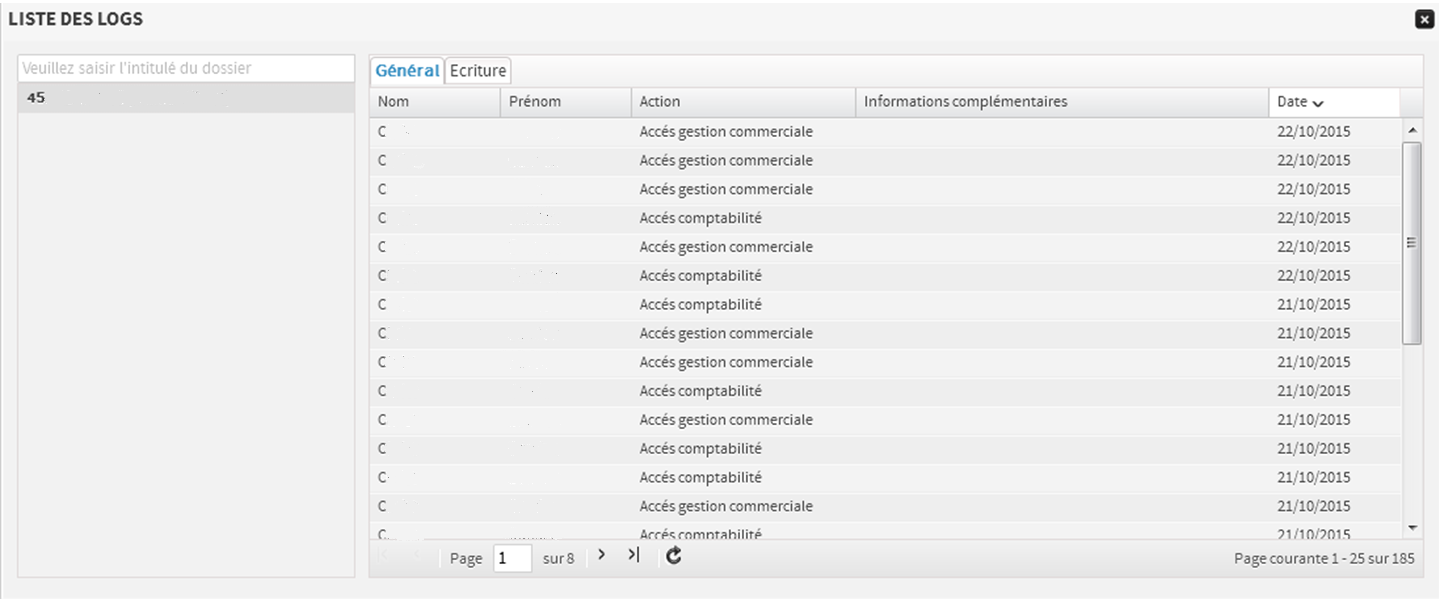Click the folder name search field

186,69
